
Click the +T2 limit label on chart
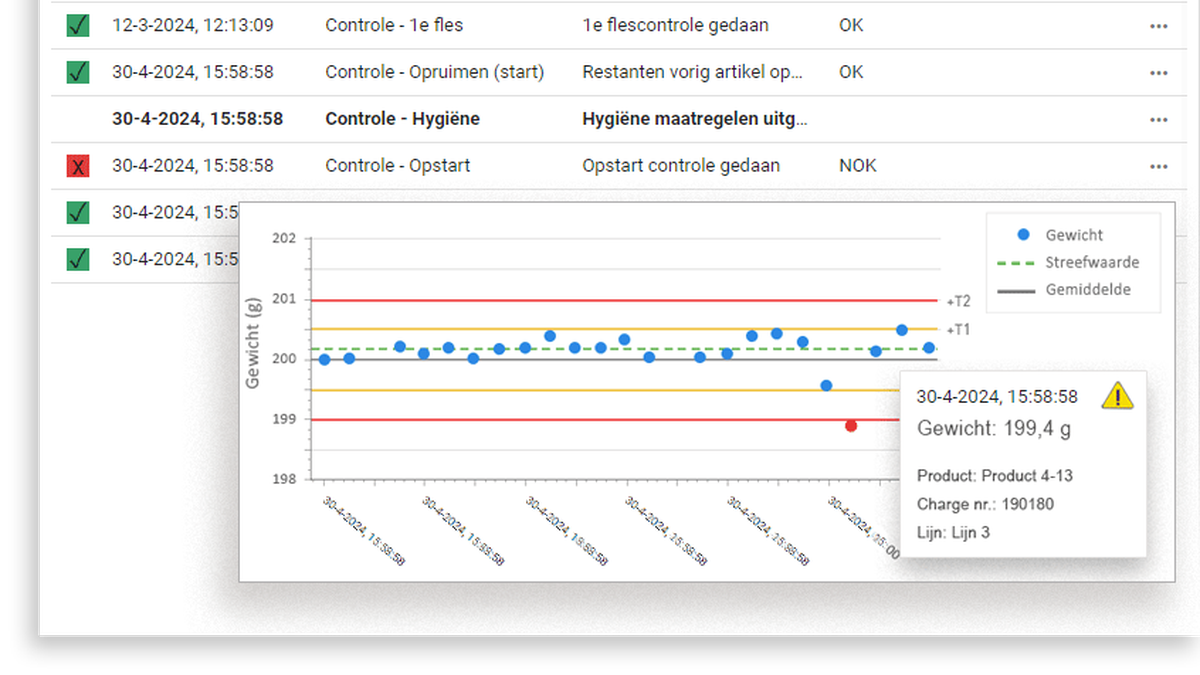958,301
